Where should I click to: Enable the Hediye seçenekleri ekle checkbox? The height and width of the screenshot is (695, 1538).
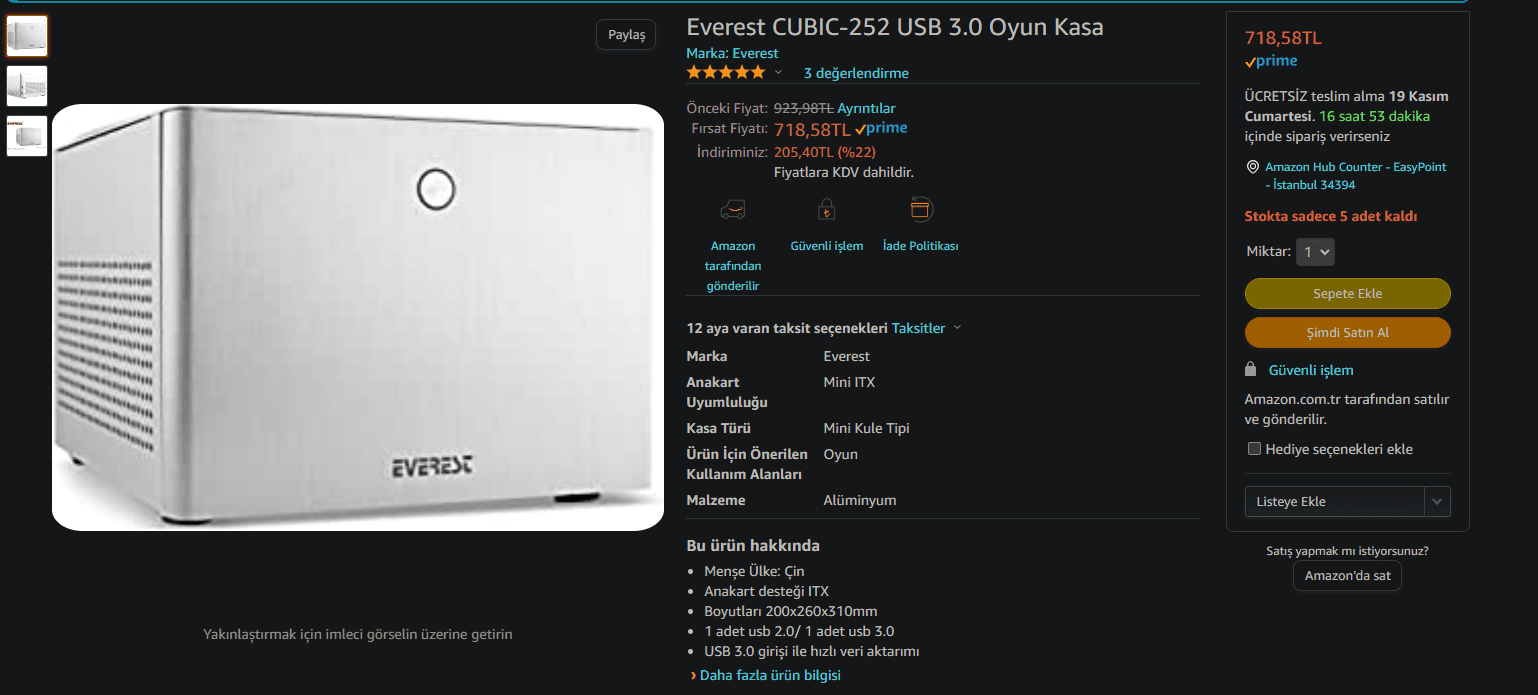[1254, 449]
